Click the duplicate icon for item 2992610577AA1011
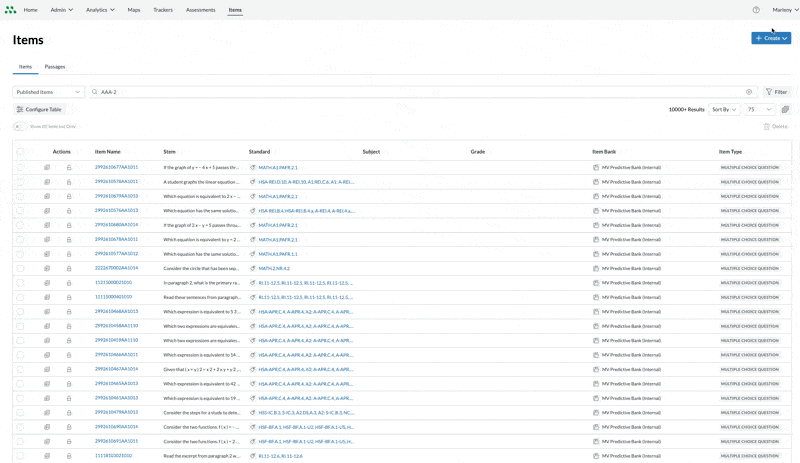 (47, 168)
